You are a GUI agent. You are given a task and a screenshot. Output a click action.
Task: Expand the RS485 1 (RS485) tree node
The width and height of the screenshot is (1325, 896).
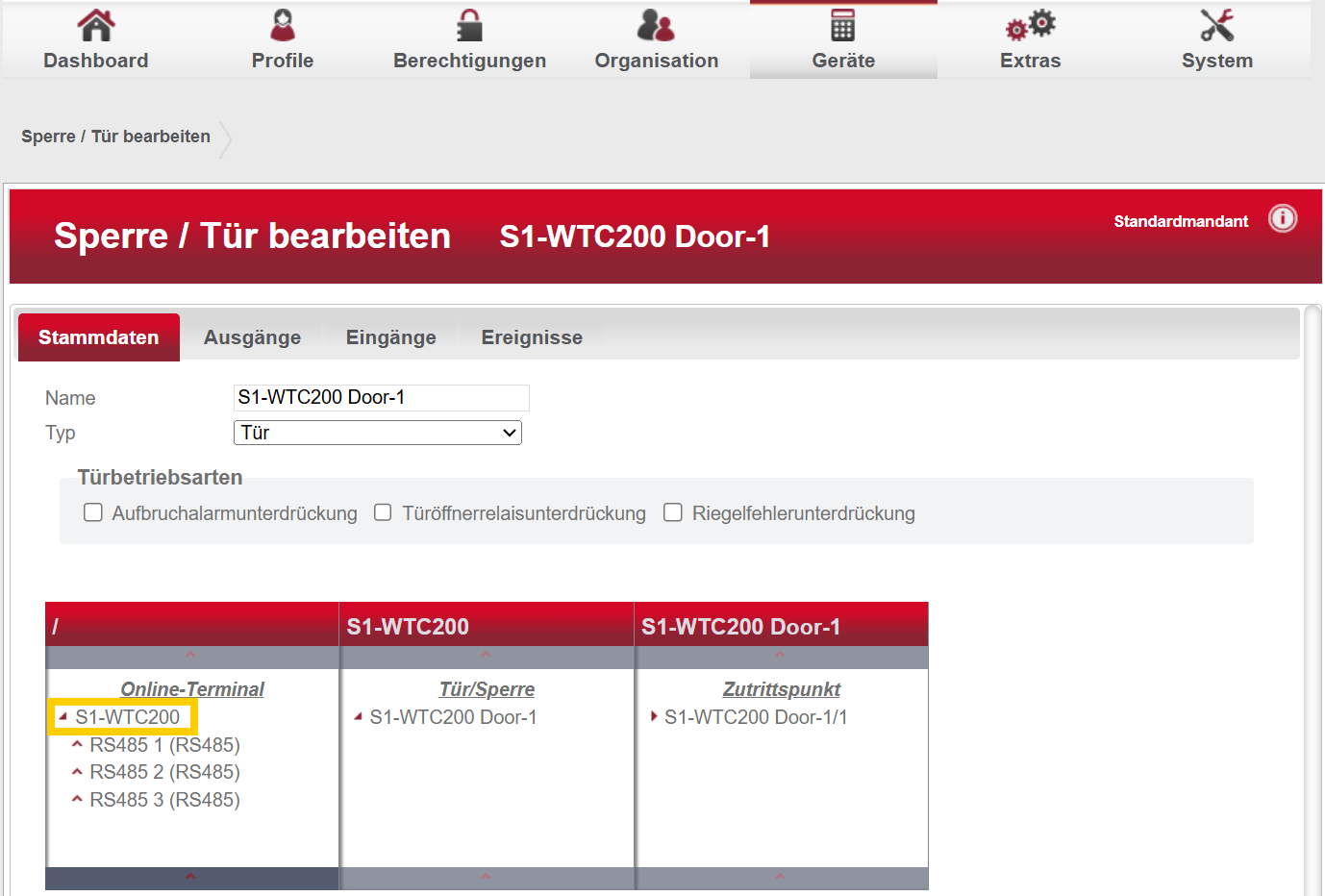coord(77,745)
